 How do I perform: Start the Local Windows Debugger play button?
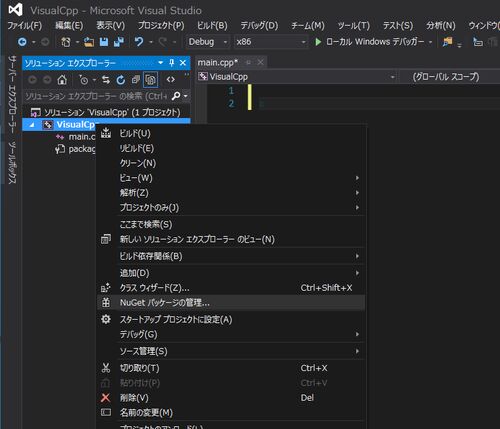[x=318, y=42]
